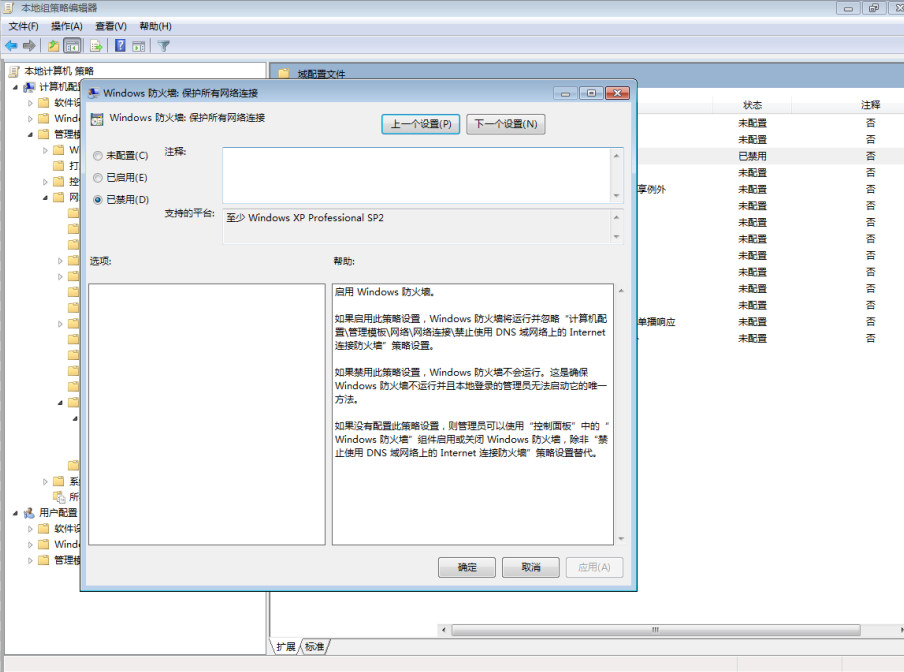
Task: Click the main window left scroll arrow
Action: pyautogui.click(x=443, y=630)
